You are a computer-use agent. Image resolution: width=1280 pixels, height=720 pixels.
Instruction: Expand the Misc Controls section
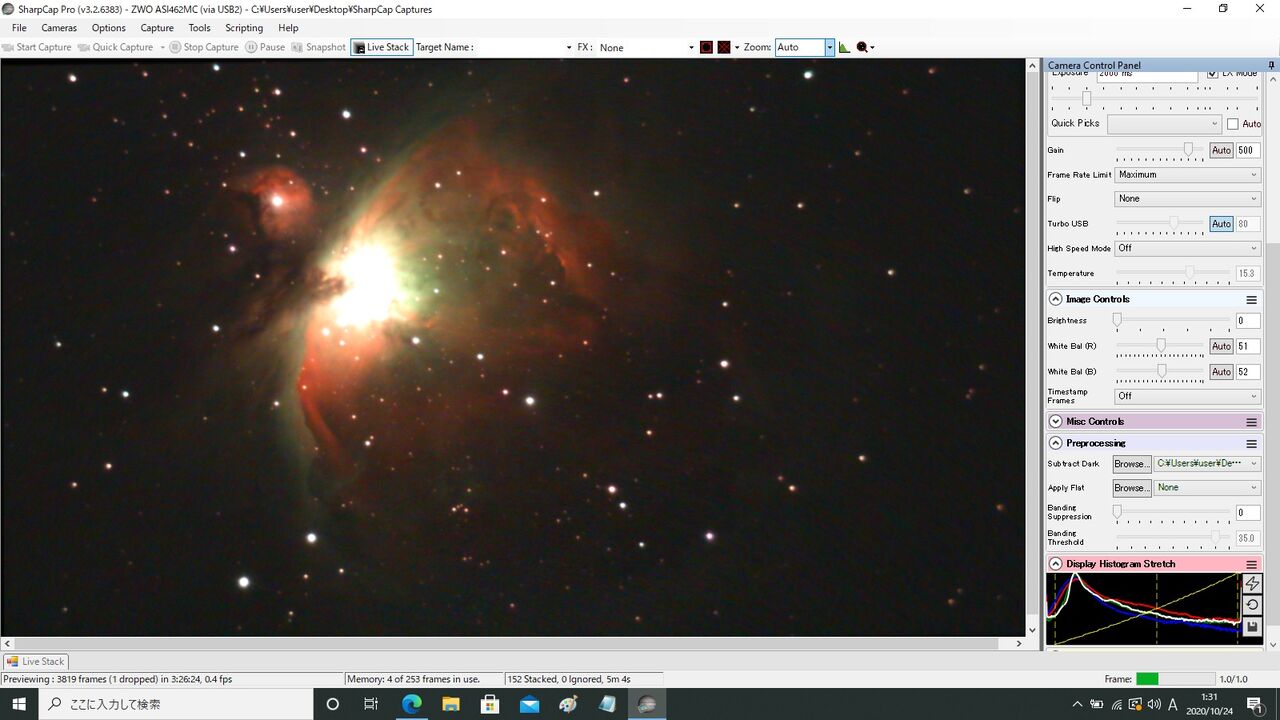point(1055,422)
